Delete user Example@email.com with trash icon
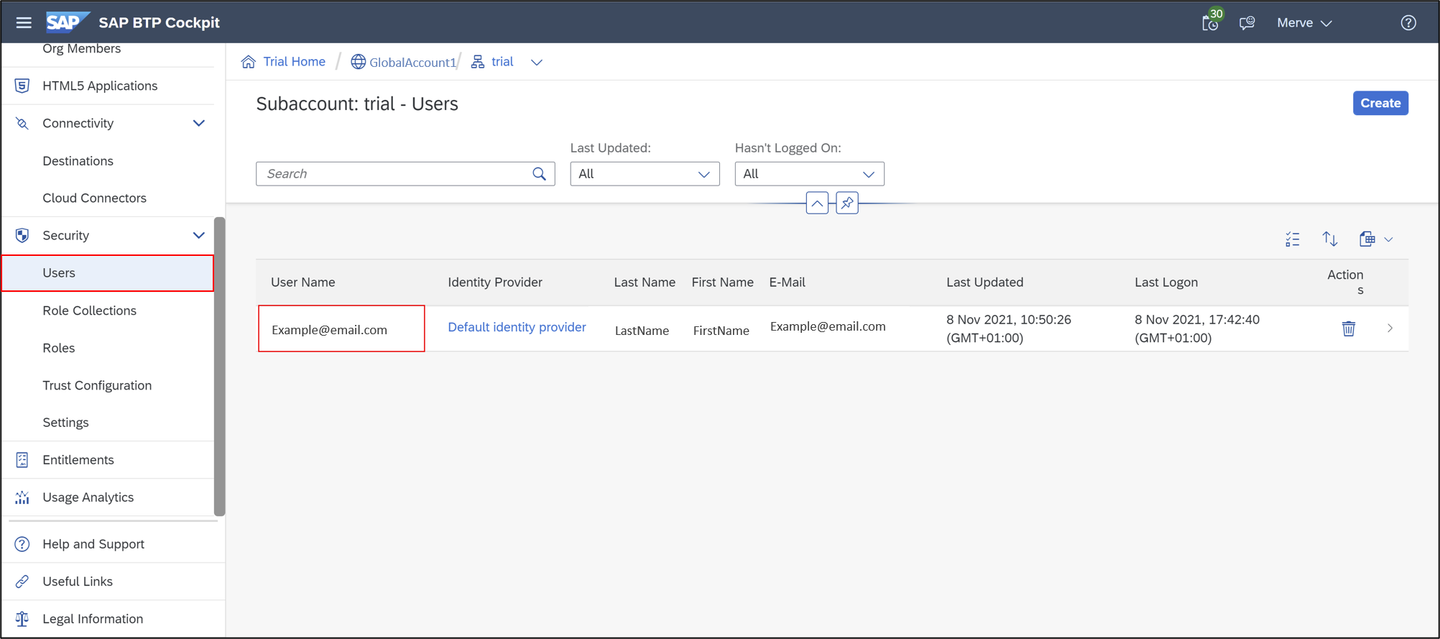This screenshot has width=1440, height=639. [x=1348, y=328]
